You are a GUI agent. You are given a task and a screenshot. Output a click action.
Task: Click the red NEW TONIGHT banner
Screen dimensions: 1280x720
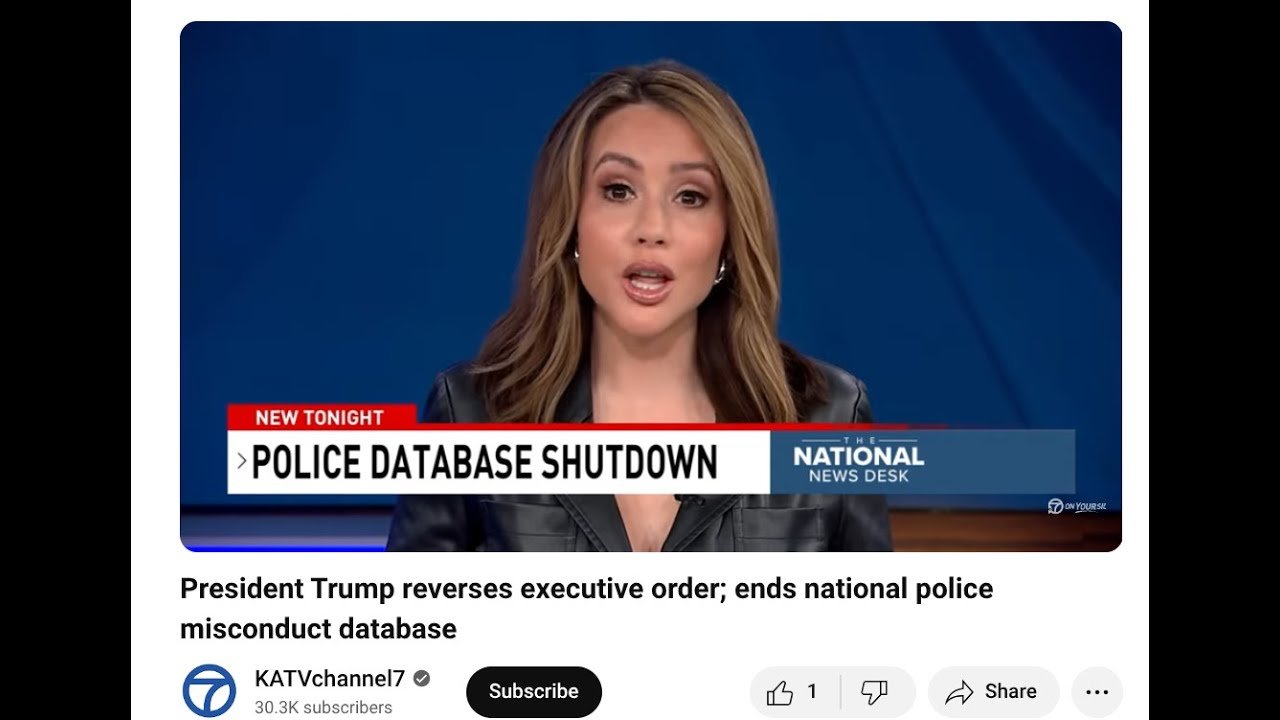click(x=321, y=417)
